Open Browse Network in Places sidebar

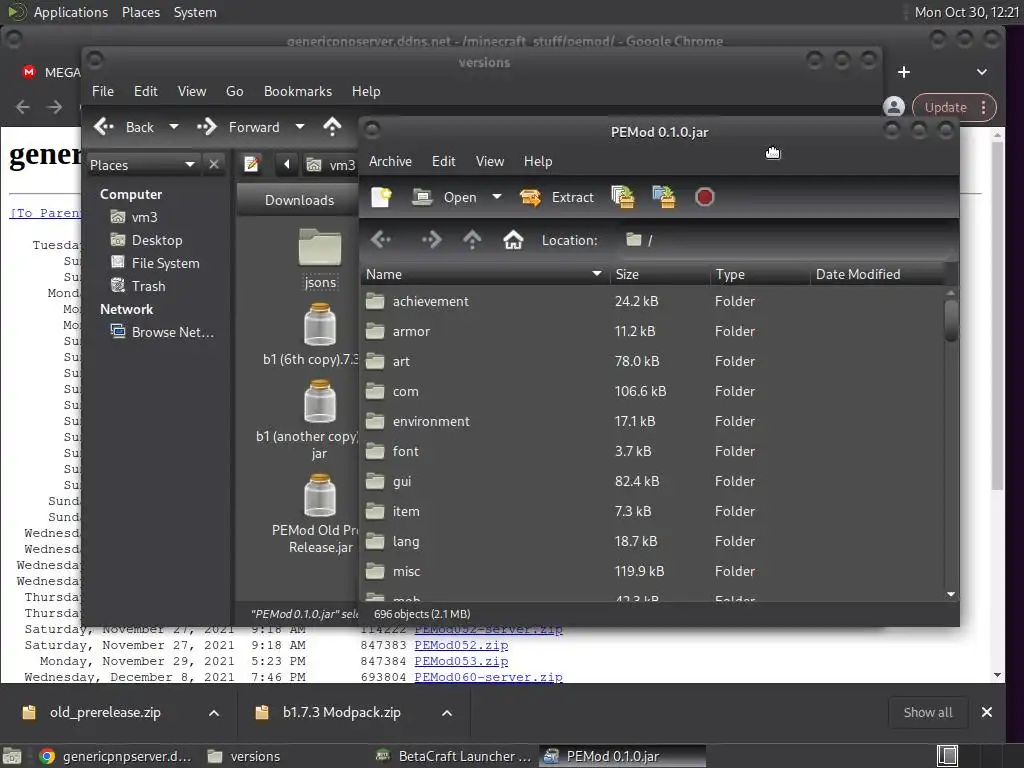point(163,332)
